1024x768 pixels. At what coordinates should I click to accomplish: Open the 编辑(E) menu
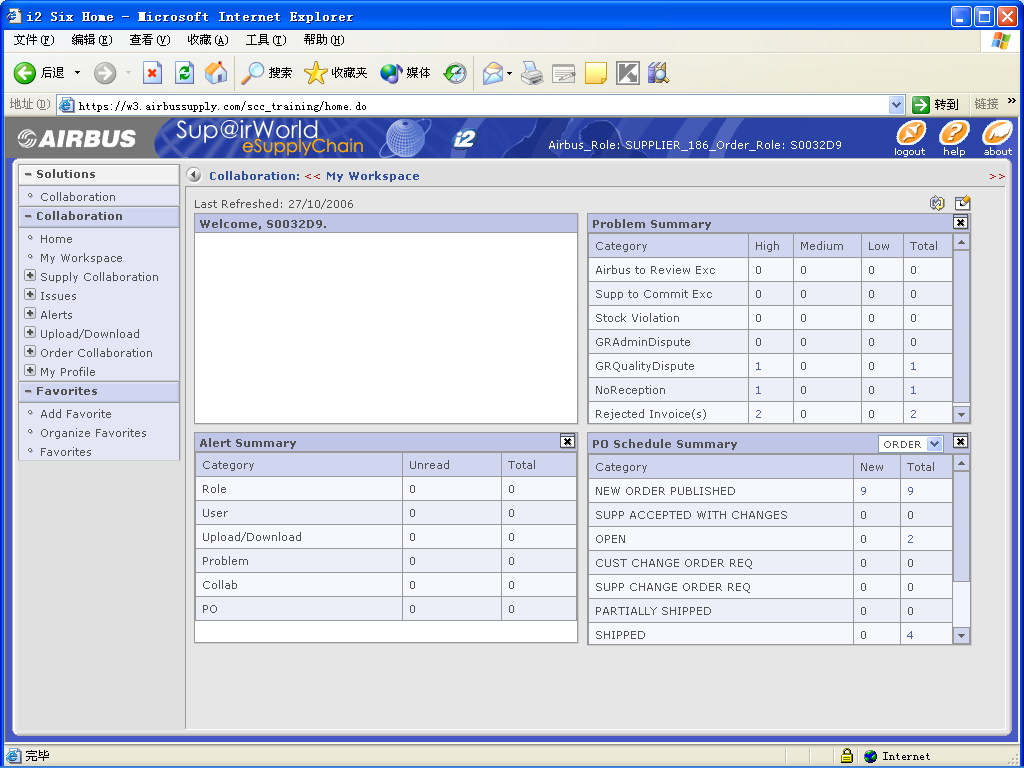92,40
